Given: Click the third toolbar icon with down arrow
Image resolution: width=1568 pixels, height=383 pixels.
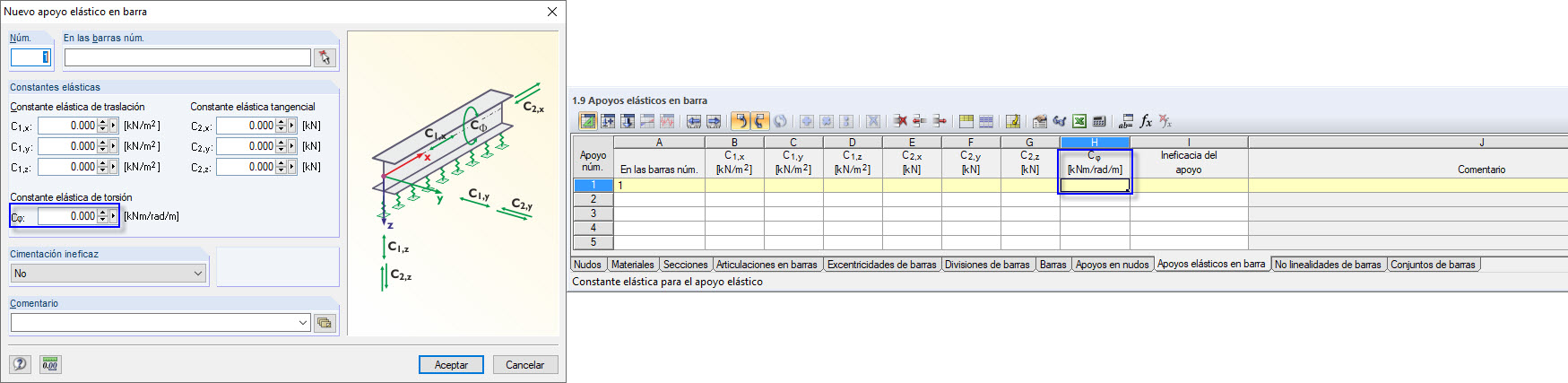Looking at the screenshot, I should tap(628, 121).
